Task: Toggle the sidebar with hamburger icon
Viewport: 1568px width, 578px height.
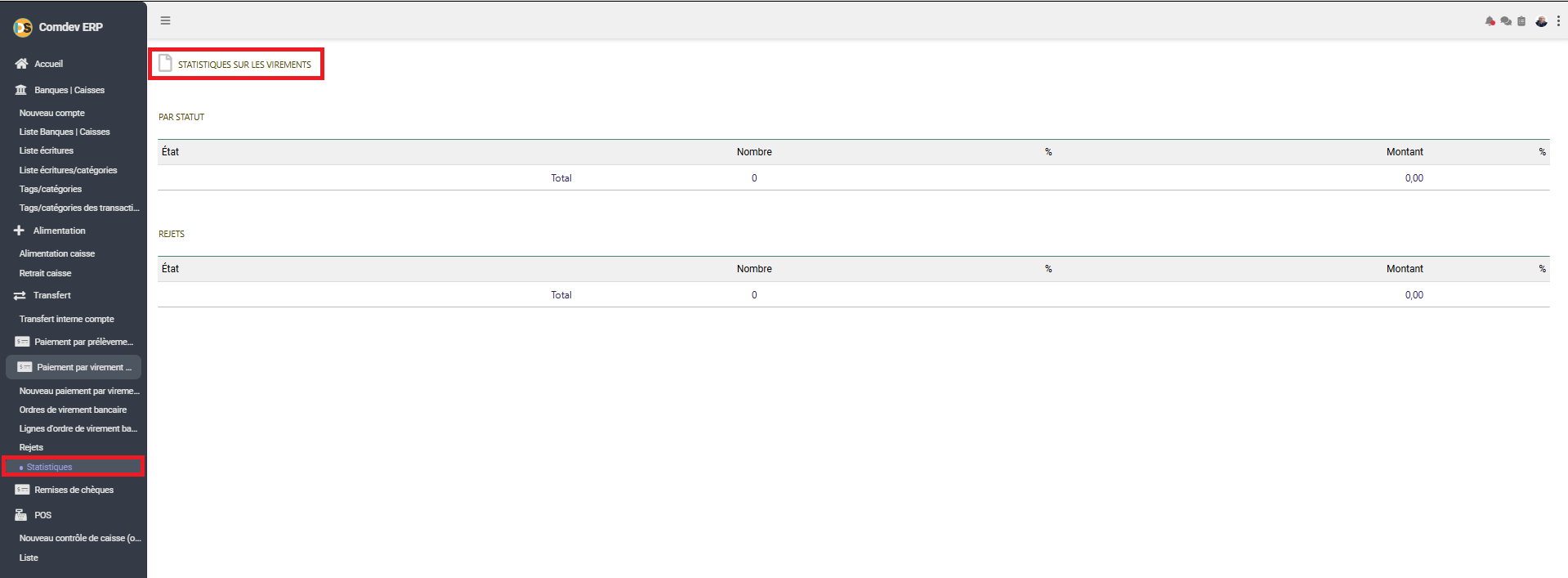Action: (165, 20)
